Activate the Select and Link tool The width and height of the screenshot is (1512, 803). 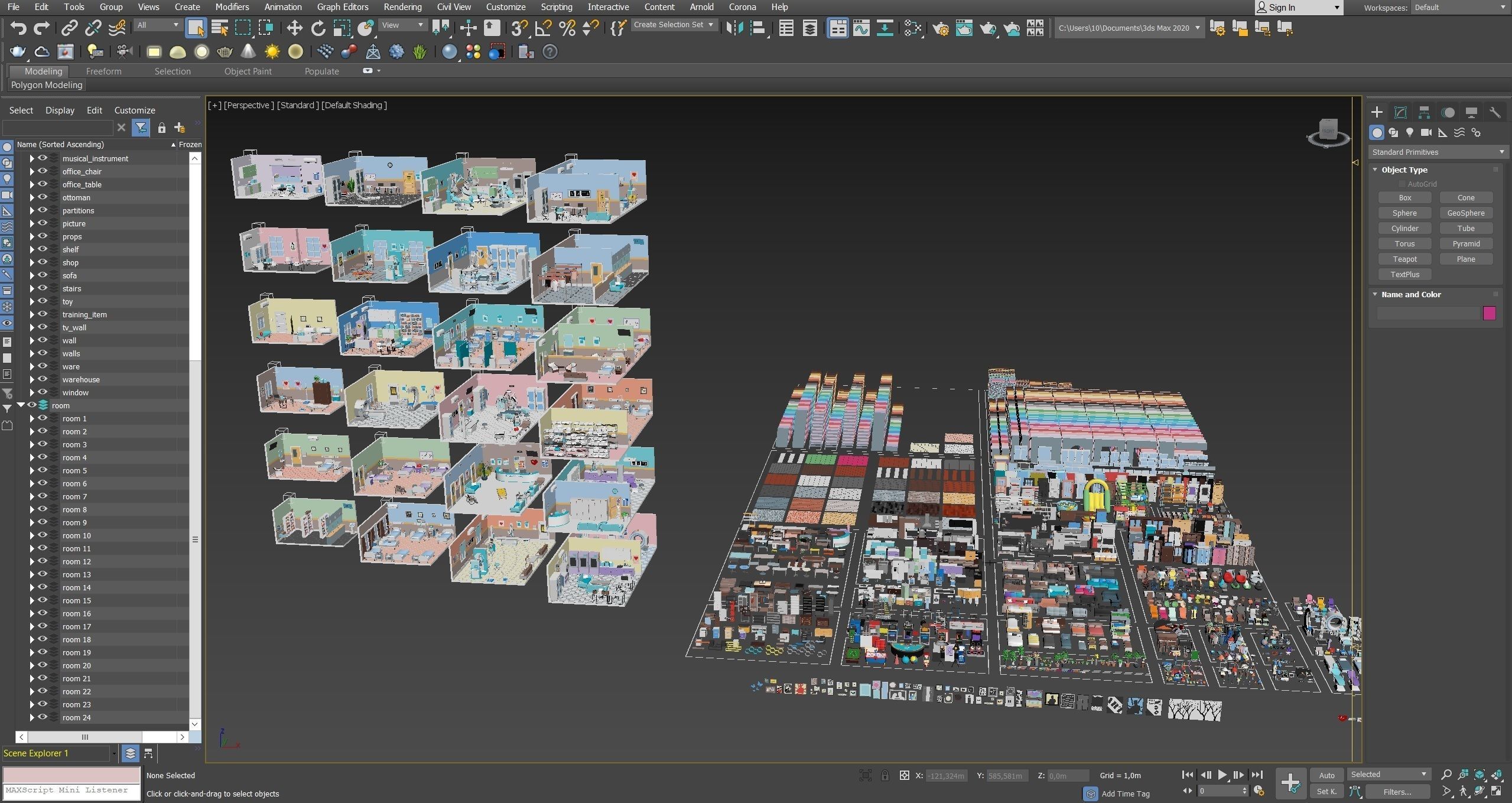click(70, 28)
